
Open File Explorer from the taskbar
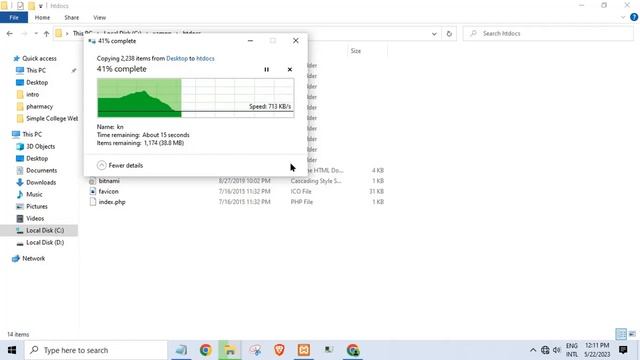click(230, 350)
